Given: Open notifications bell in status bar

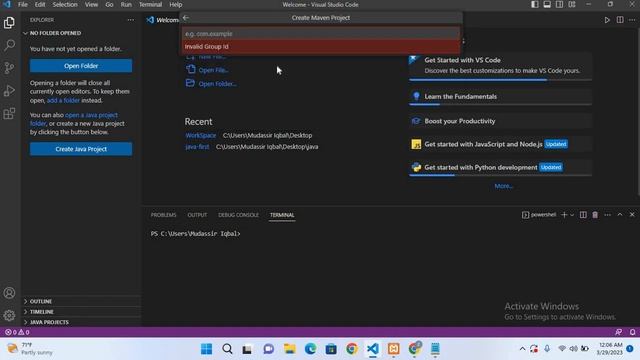Looking at the screenshot, I should coord(632,332).
